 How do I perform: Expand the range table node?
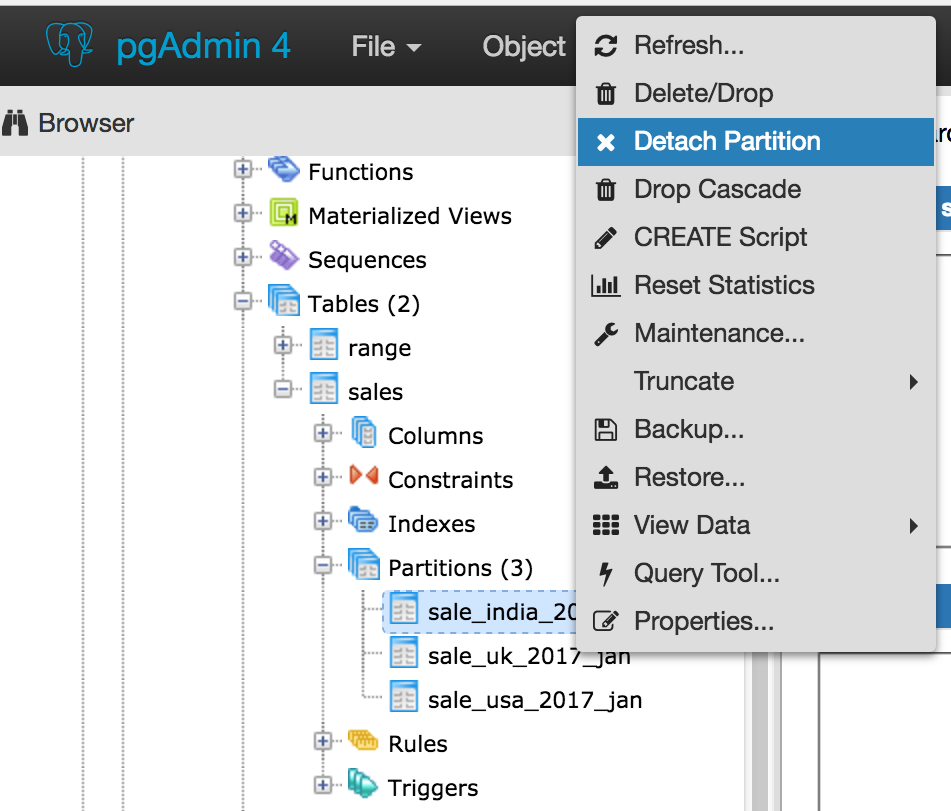click(283, 346)
